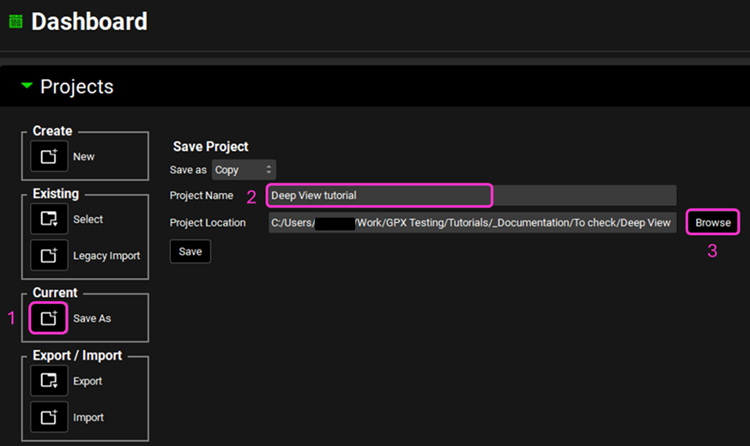The image size is (750, 446).
Task: Click the Project Location path field
Action: [471, 222]
